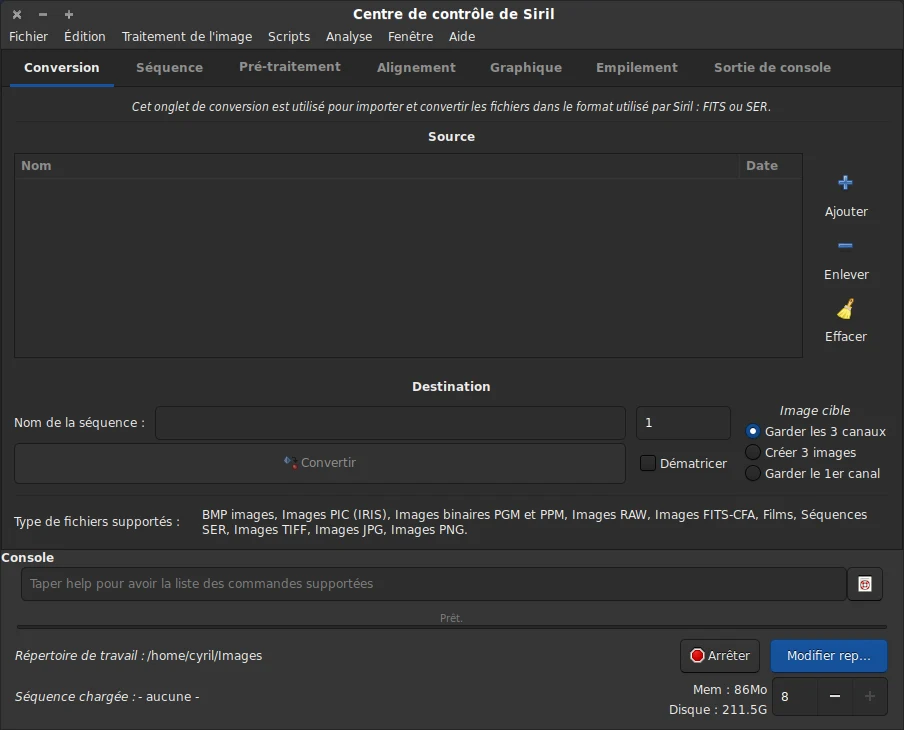
Task: Open the Fichier menu
Action: pyautogui.click(x=28, y=36)
